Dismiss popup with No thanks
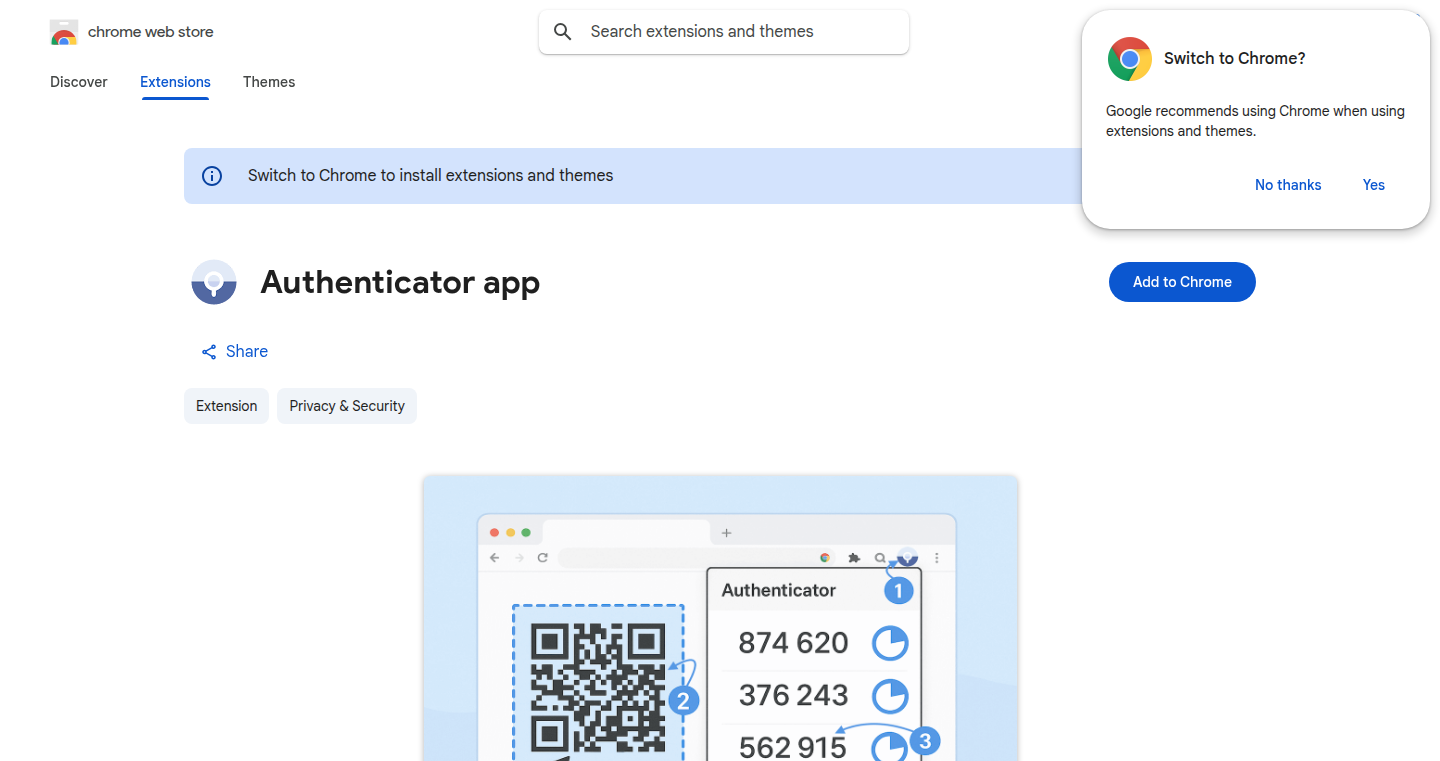 pos(1288,185)
